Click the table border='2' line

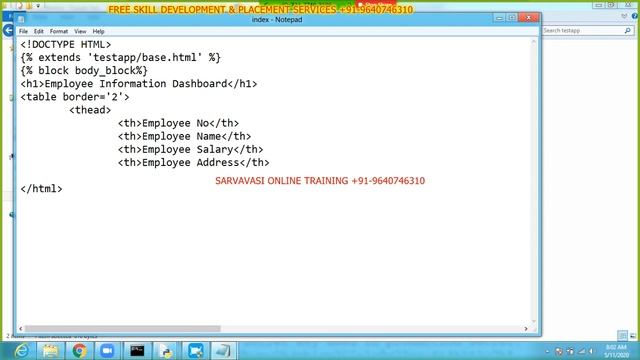75,97
